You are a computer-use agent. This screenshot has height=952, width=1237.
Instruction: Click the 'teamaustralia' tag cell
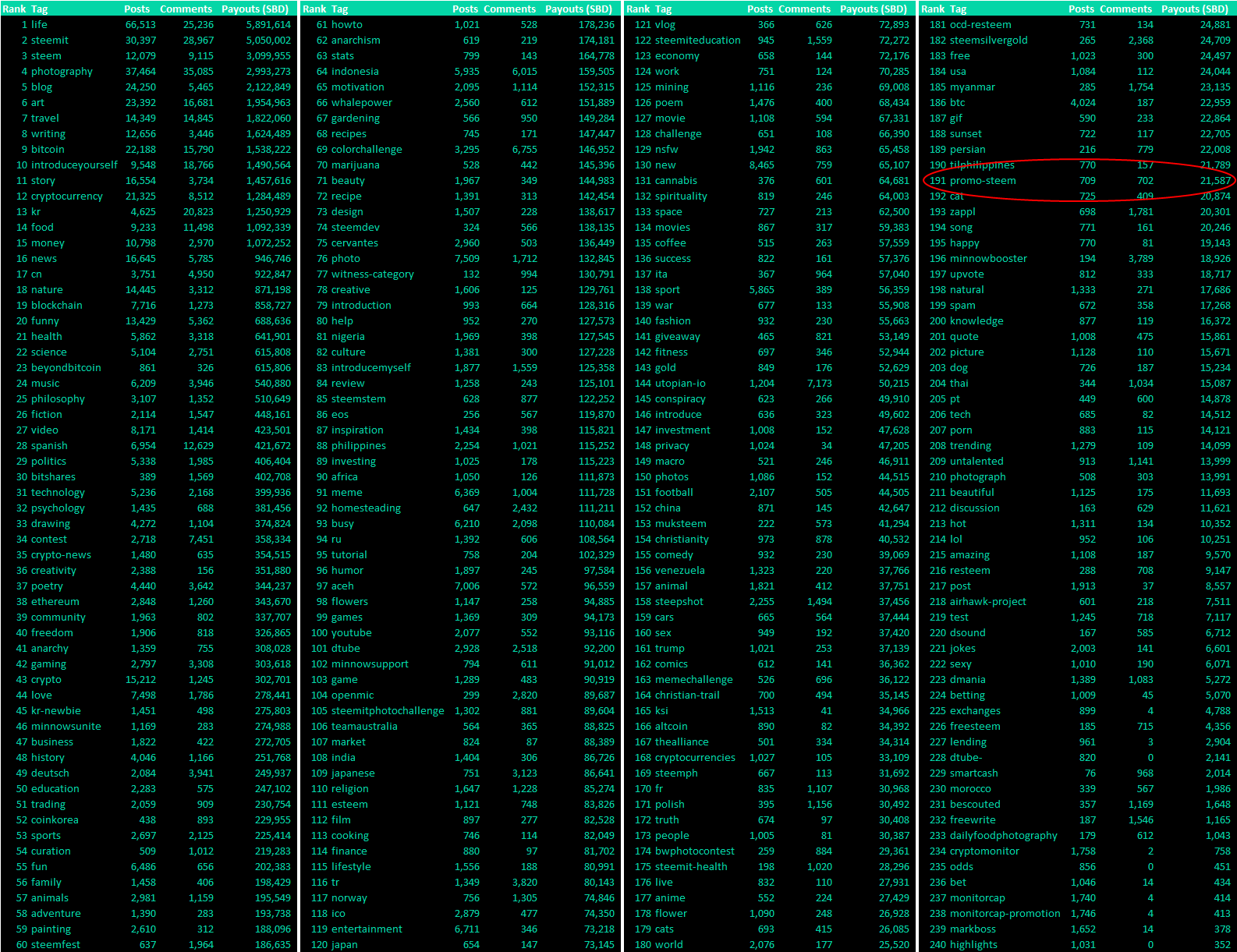[x=364, y=726]
